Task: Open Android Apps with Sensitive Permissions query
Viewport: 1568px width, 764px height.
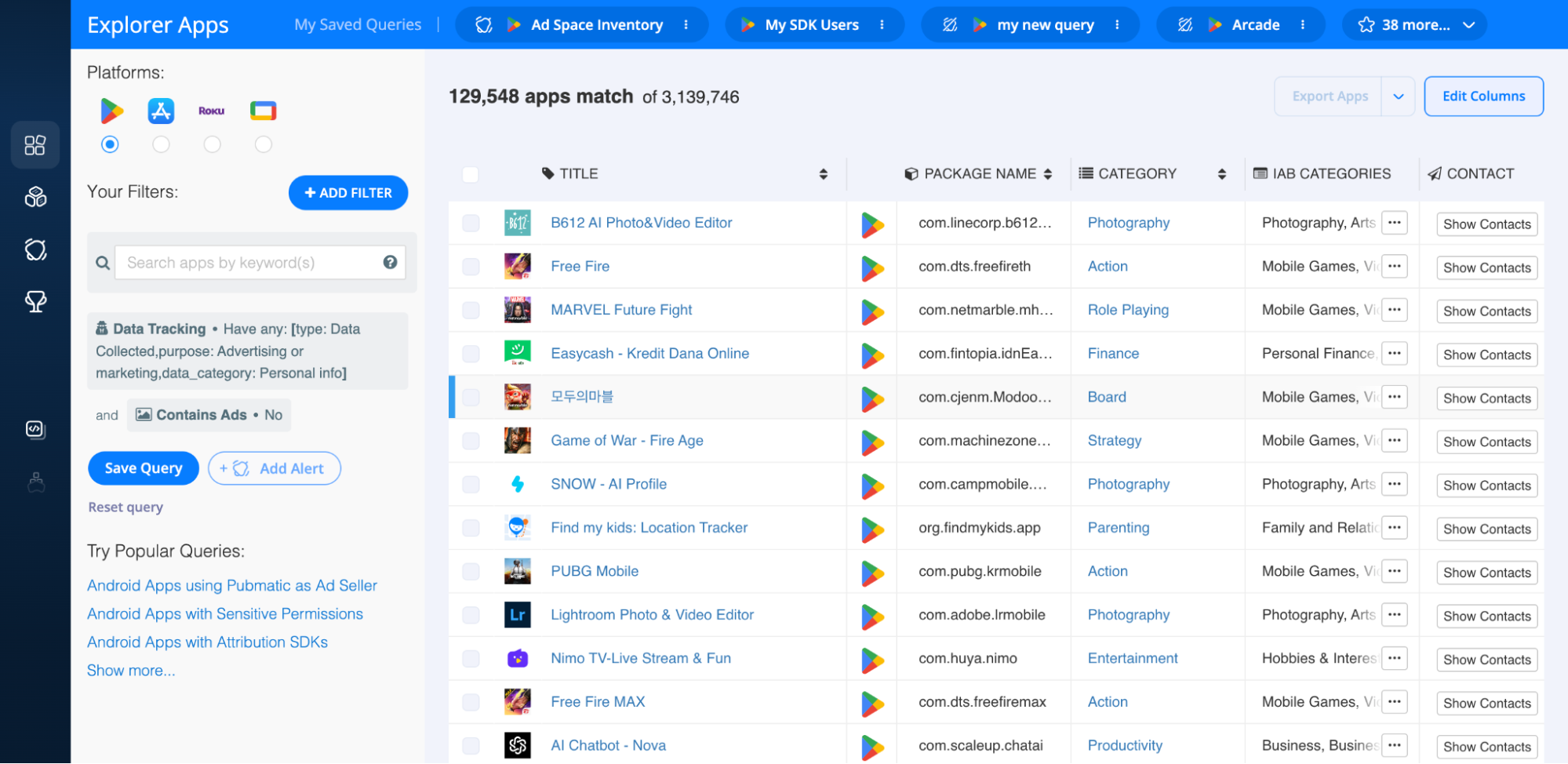Action: [x=225, y=614]
